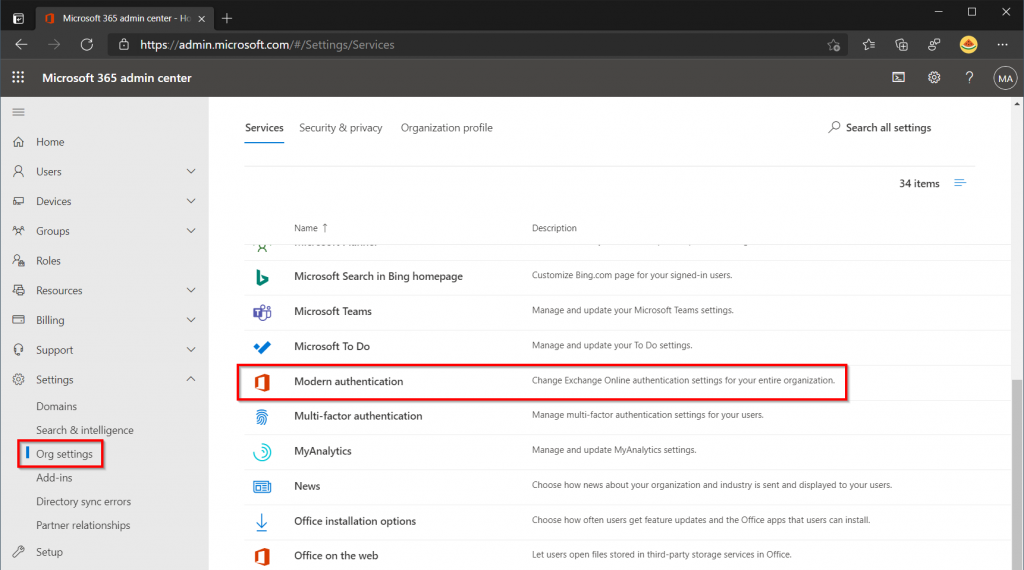Collapse the Settings menu chevron

pyautogui.click(x=191, y=379)
